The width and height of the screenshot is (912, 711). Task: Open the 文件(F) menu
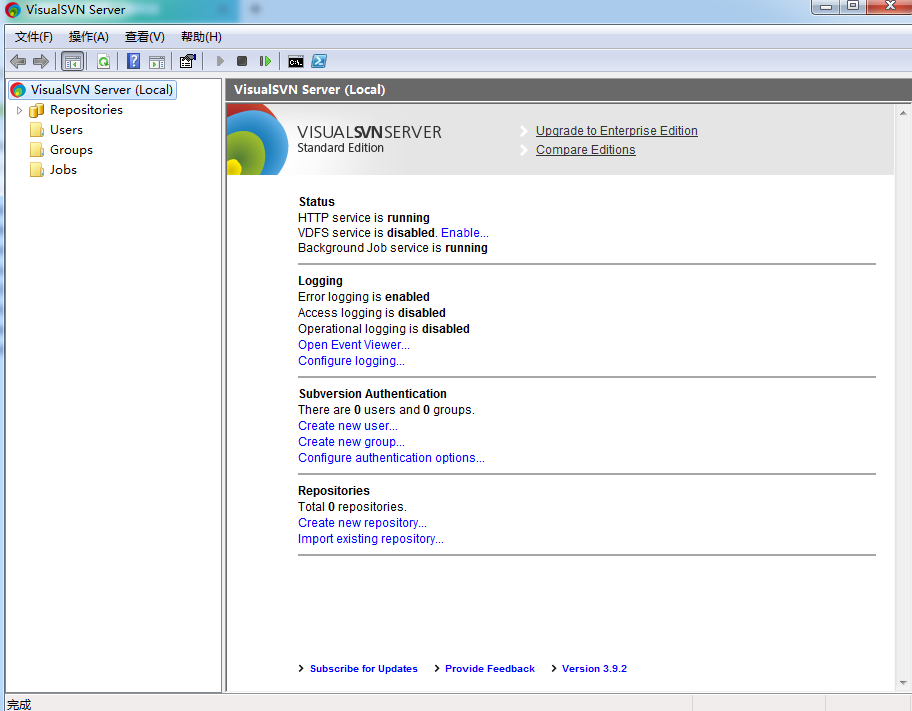34,37
